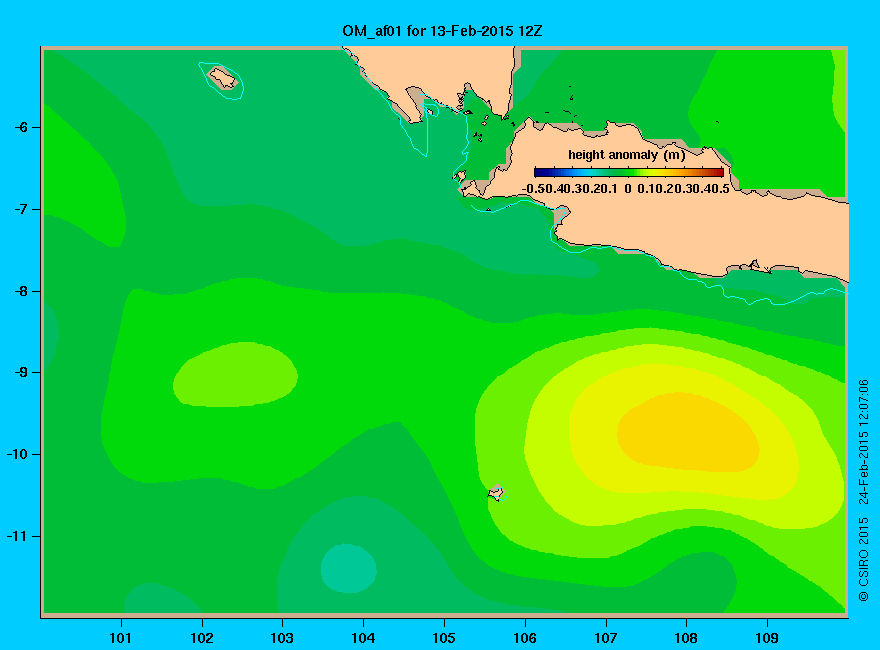Click the x-axis label 107
Screen dimensions: 880x650
click(x=606, y=638)
